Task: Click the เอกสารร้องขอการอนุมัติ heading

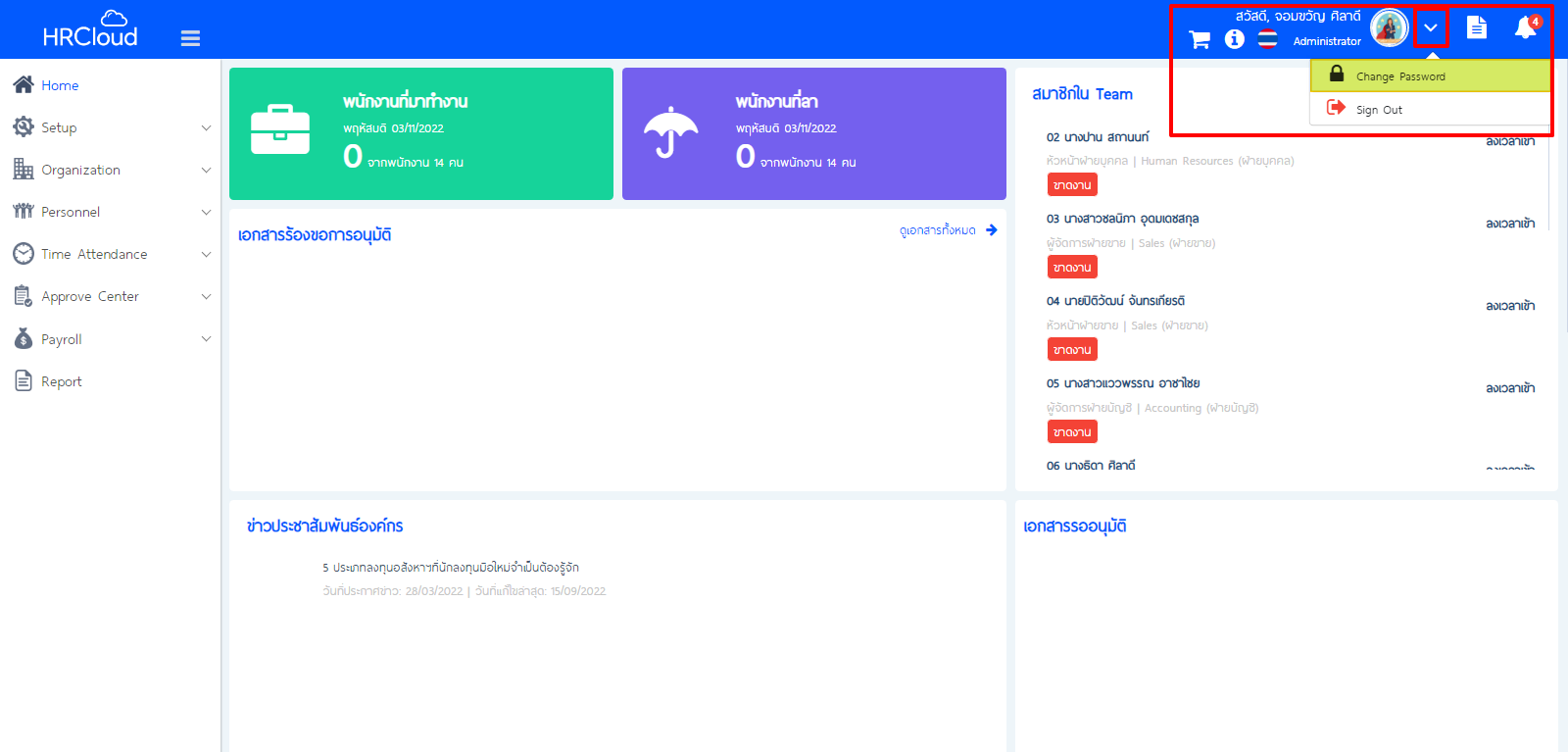Action: coord(315,235)
